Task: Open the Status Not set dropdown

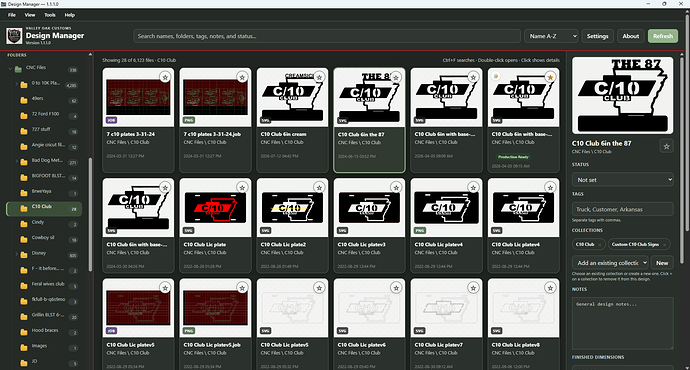Action: pyautogui.click(x=622, y=180)
